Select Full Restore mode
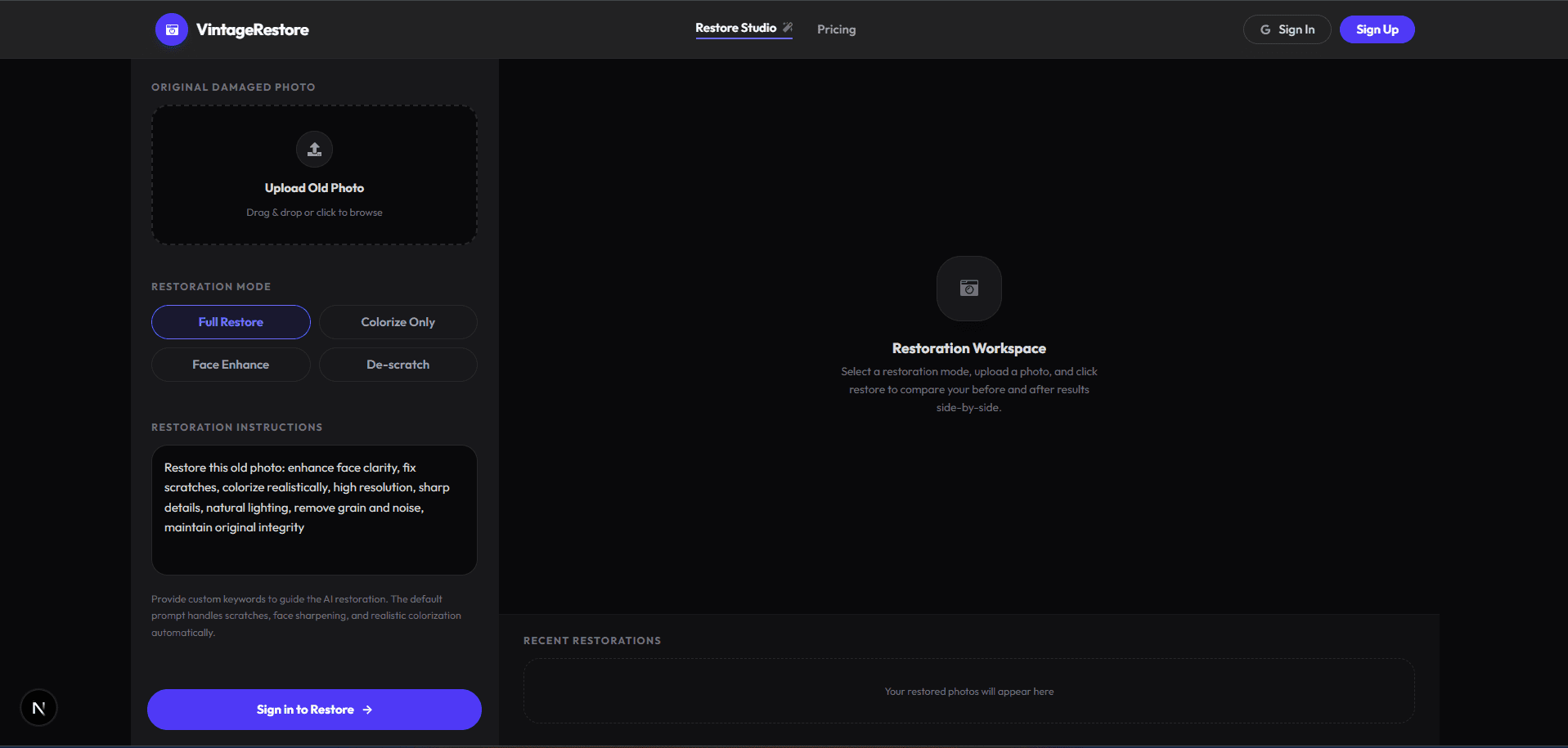The width and height of the screenshot is (1568, 748). pos(231,322)
